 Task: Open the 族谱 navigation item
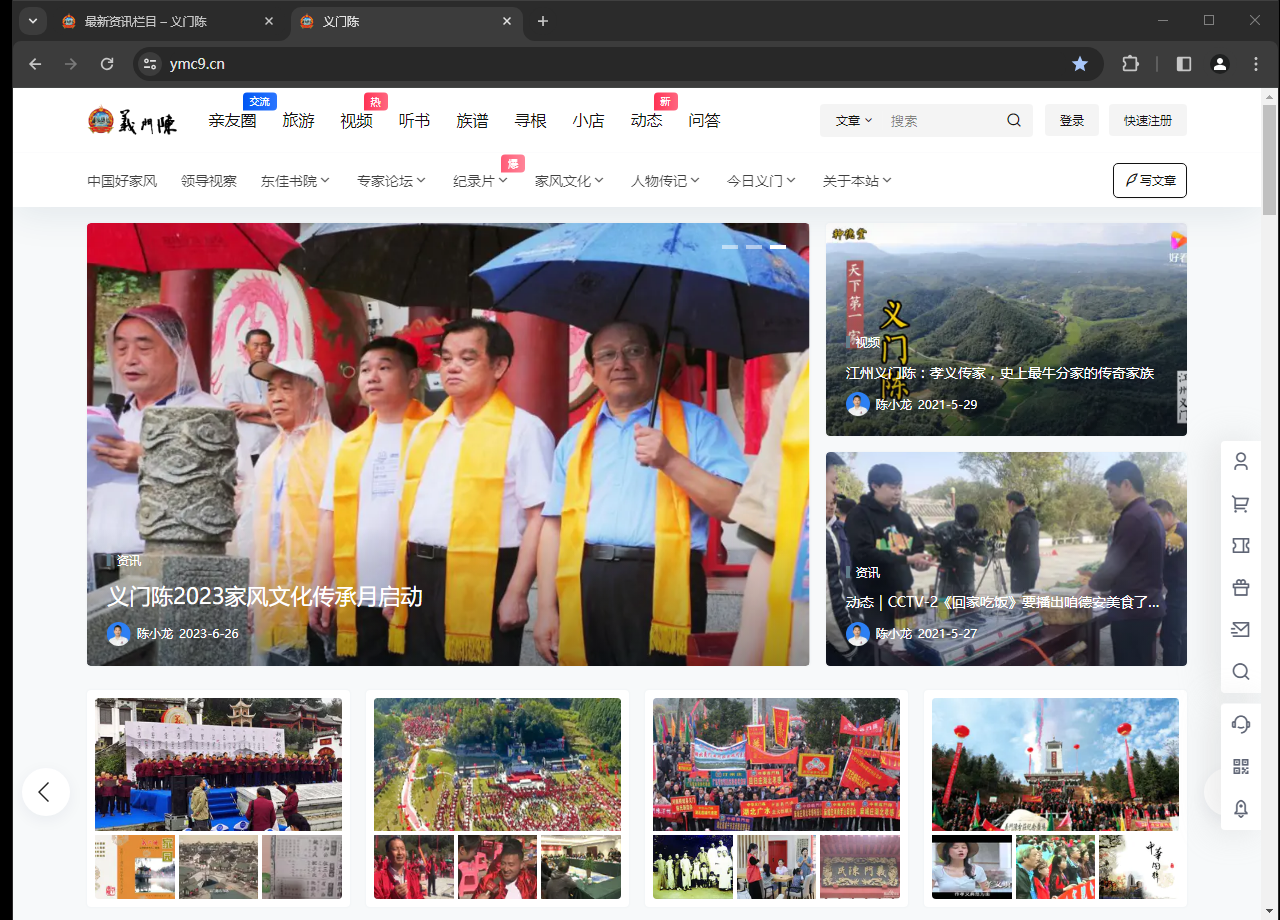point(472,121)
